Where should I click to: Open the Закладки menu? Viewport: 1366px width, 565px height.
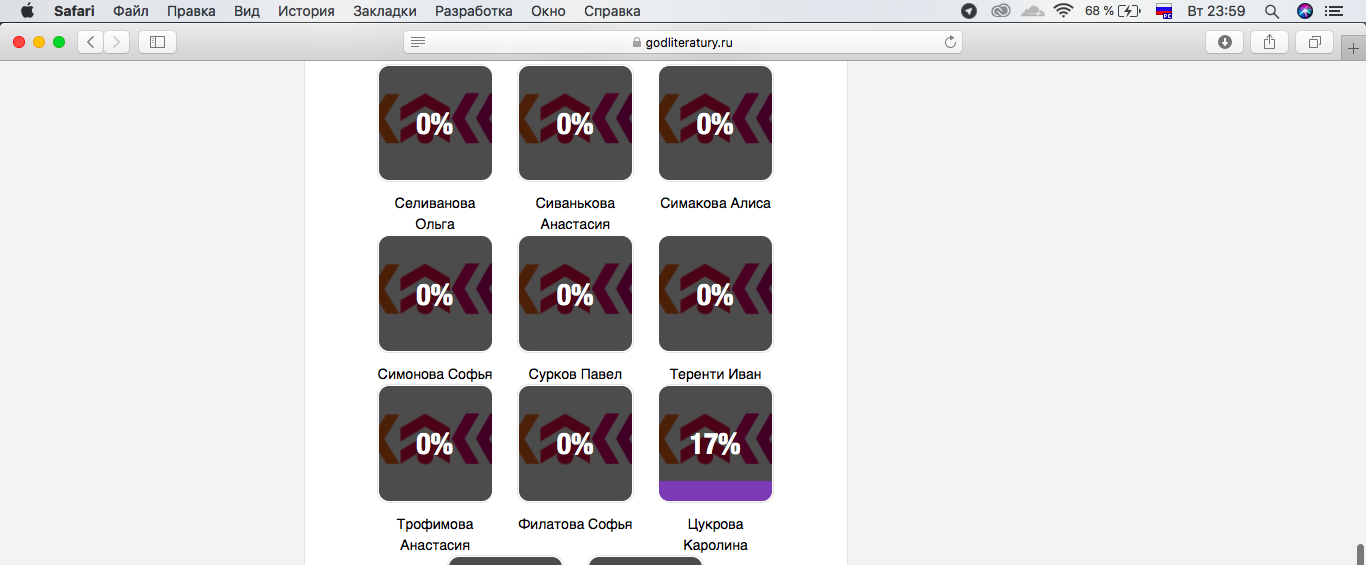tap(385, 11)
